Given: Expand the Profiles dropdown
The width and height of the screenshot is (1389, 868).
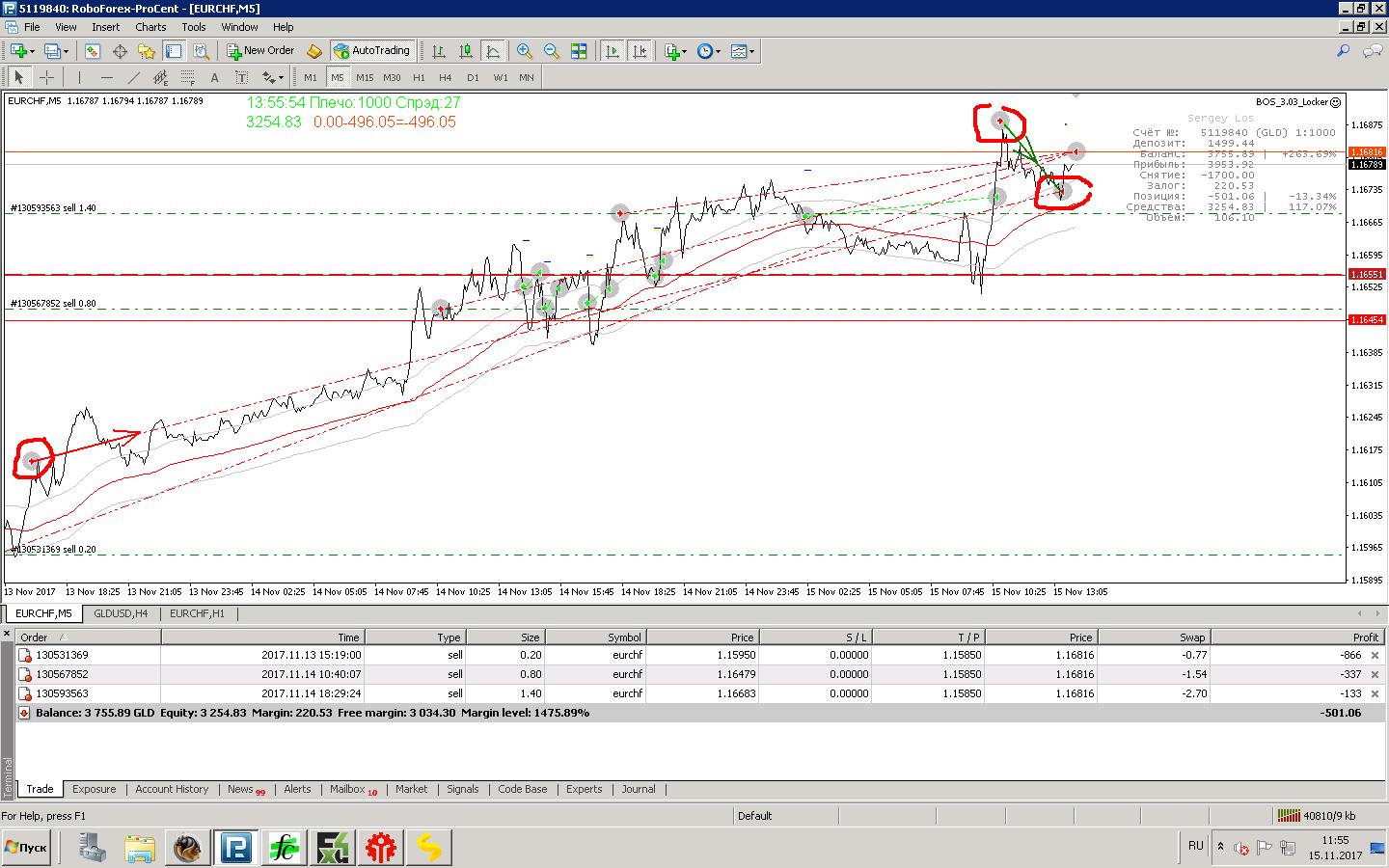Looking at the screenshot, I should (x=66, y=51).
